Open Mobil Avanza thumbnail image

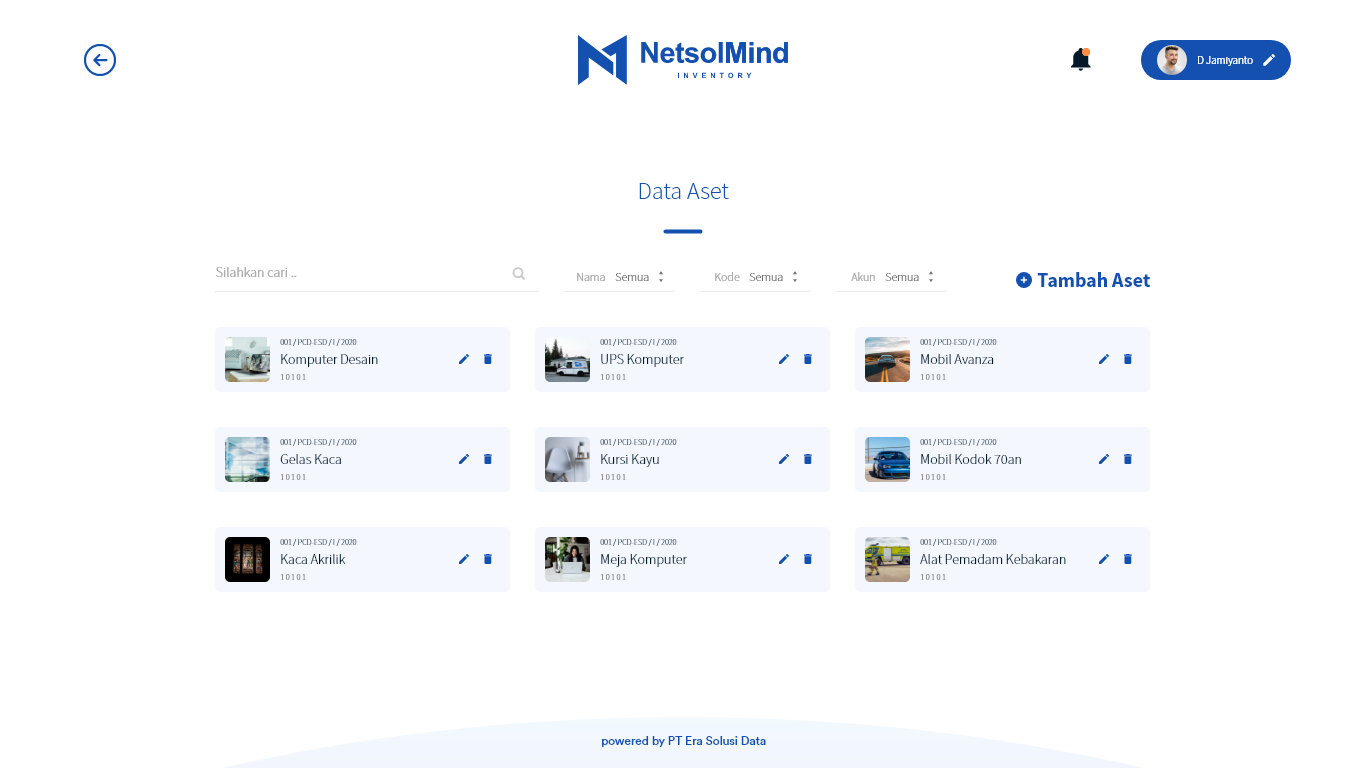coord(887,359)
